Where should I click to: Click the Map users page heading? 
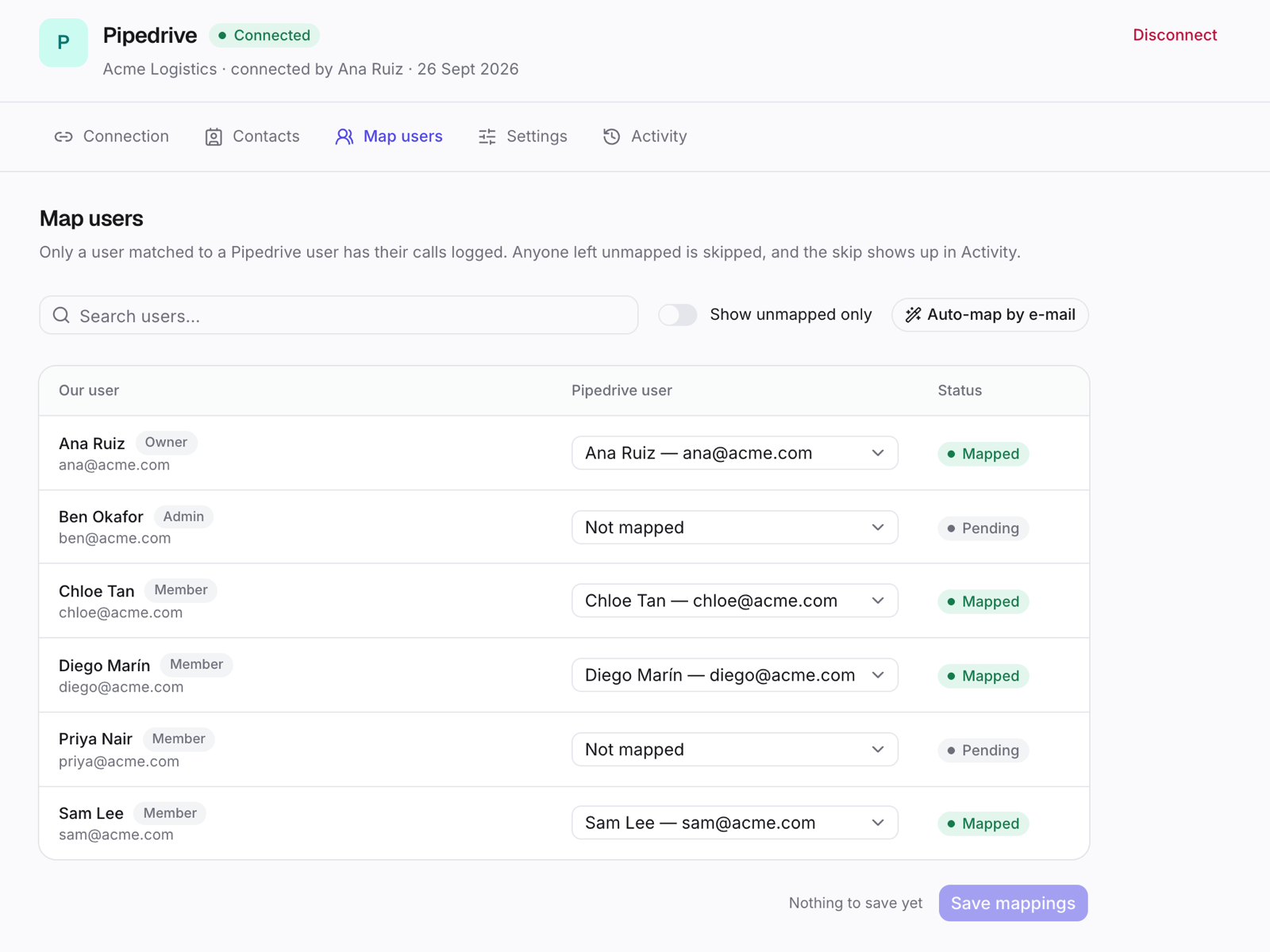click(x=91, y=218)
